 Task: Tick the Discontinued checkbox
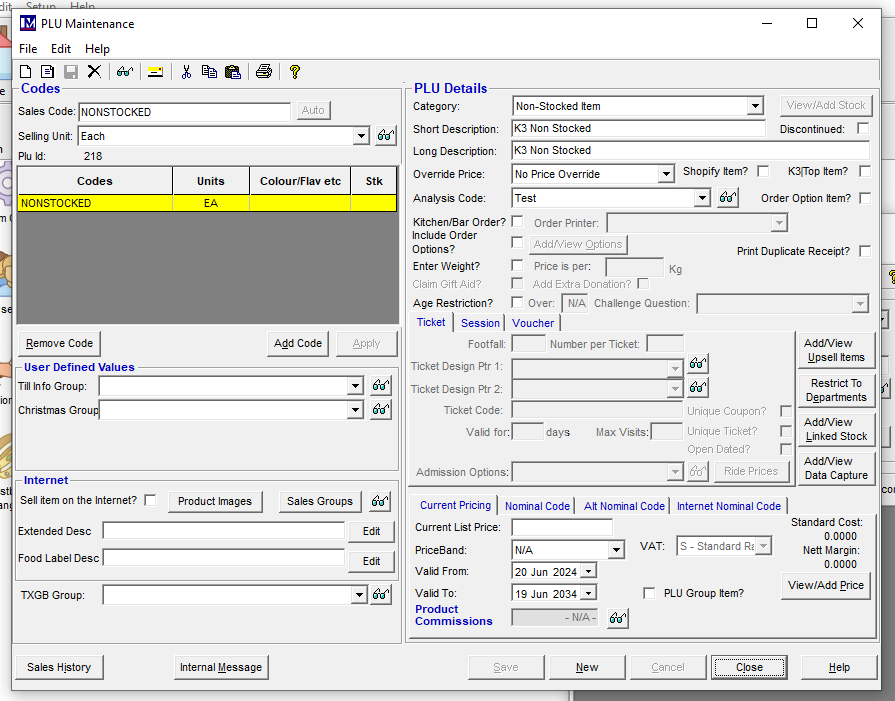(864, 129)
